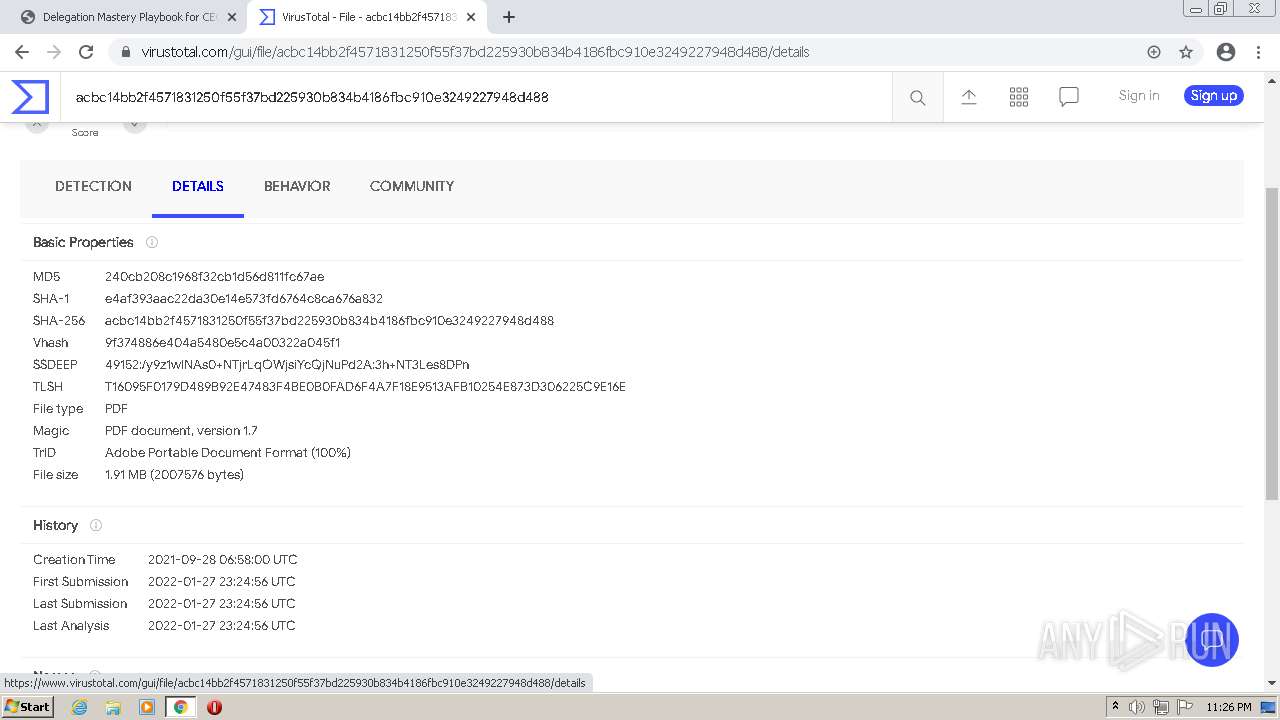
Task: Click 'PDF document, version 1.7' text
Action: [x=181, y=431]
